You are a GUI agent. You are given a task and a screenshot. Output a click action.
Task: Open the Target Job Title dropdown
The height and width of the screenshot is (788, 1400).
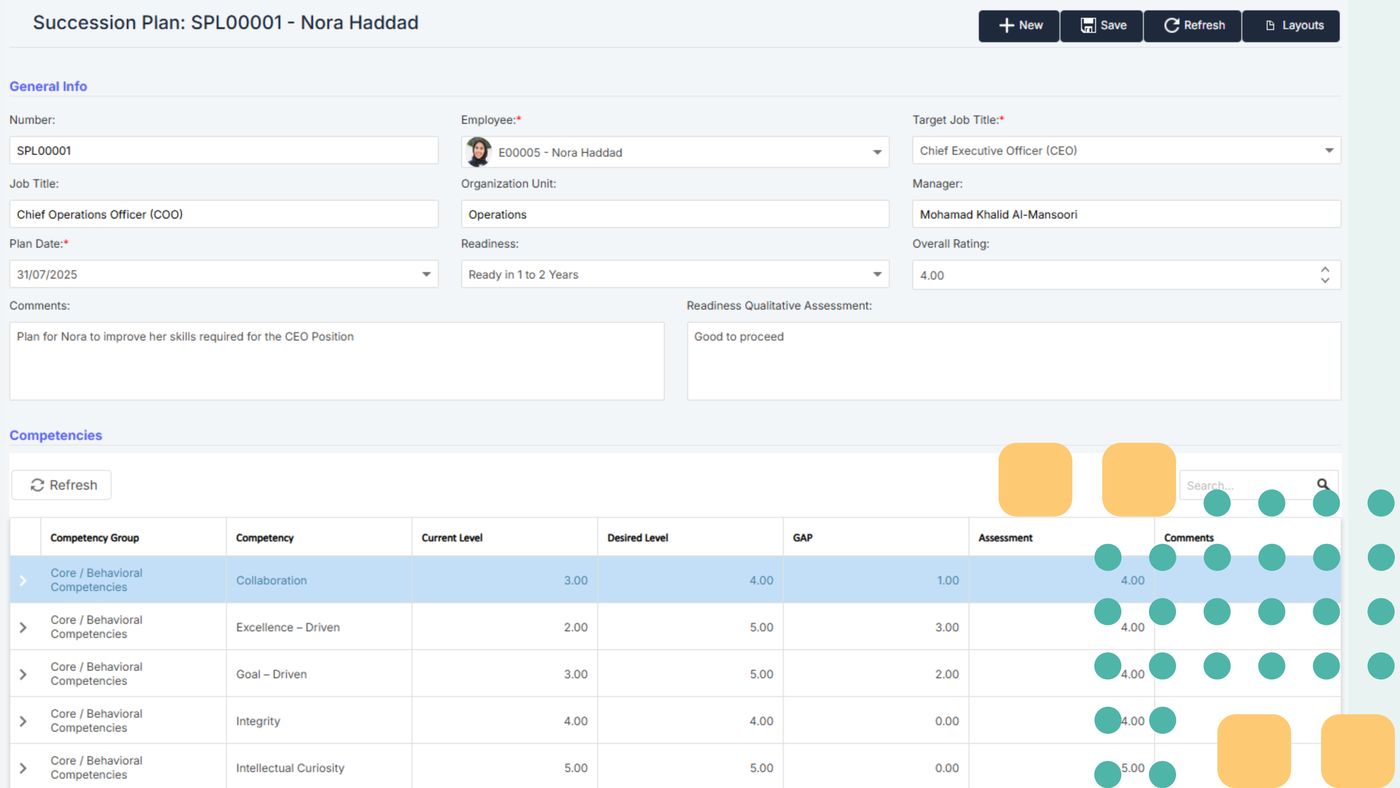(x=1329, y=151)
